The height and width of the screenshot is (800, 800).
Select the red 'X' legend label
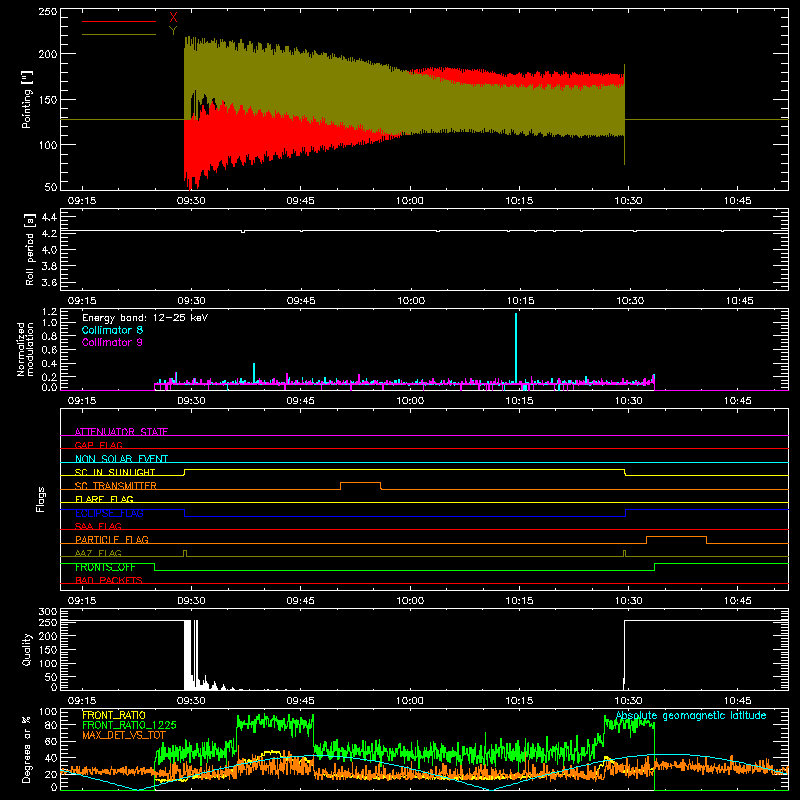tap(173, 18)
